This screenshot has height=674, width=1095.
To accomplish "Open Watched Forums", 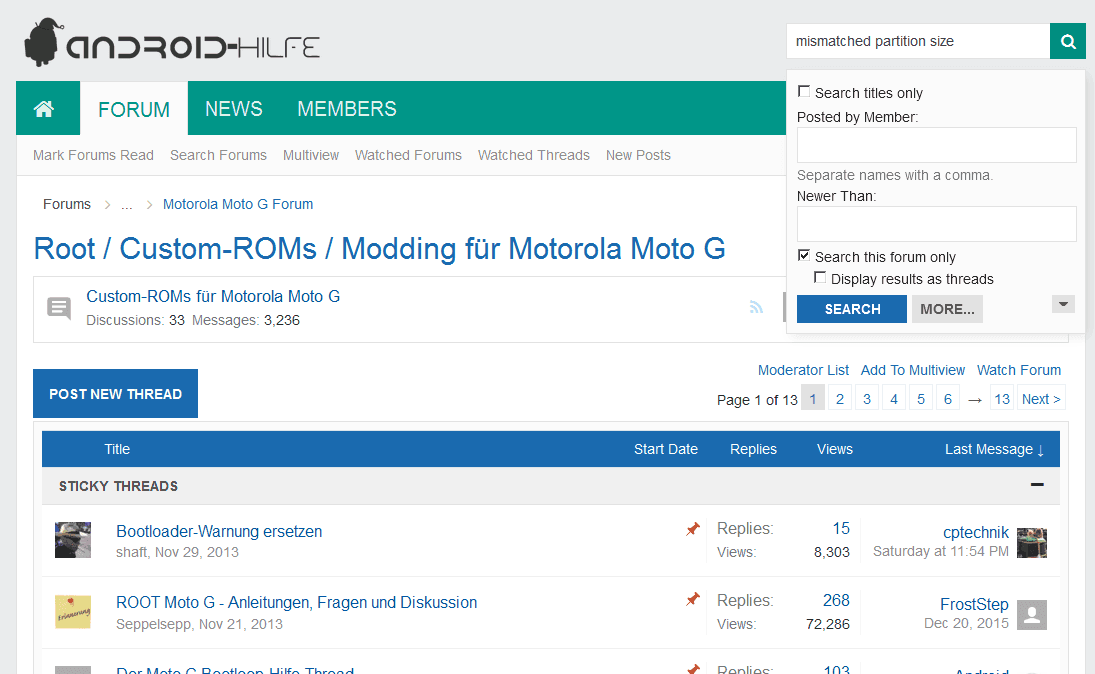I will pyautogui.click(x=409, y=155).
